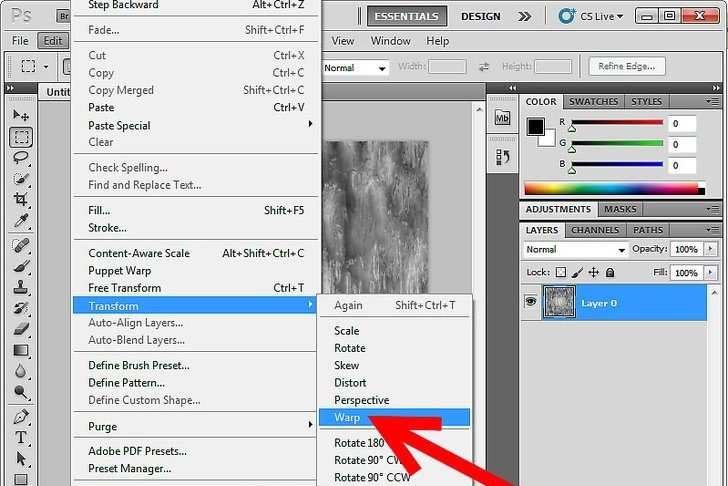Click the foreground color swatch
728x486 pixels.
536,127
